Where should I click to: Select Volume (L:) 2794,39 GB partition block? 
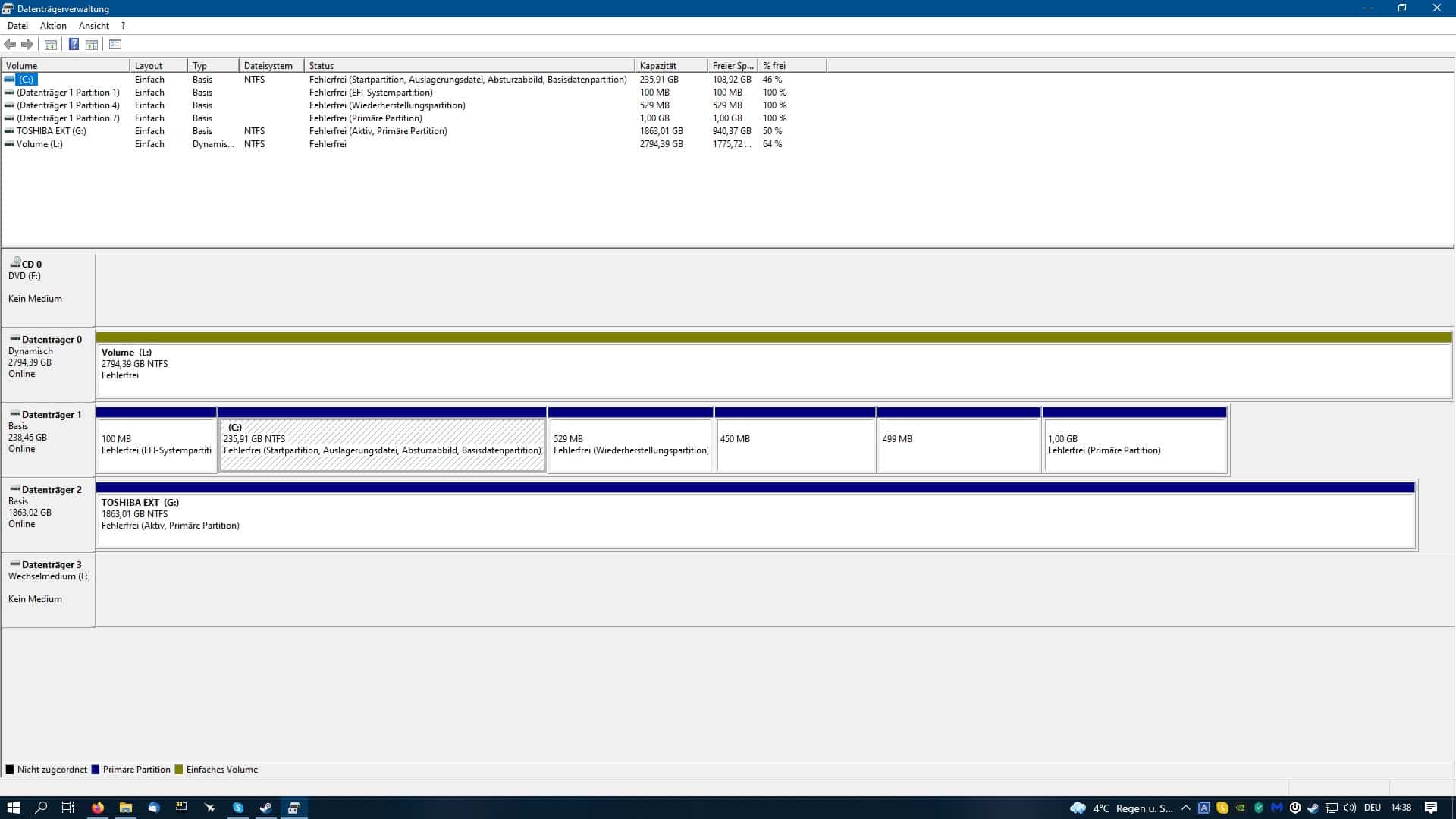[773, 365]
